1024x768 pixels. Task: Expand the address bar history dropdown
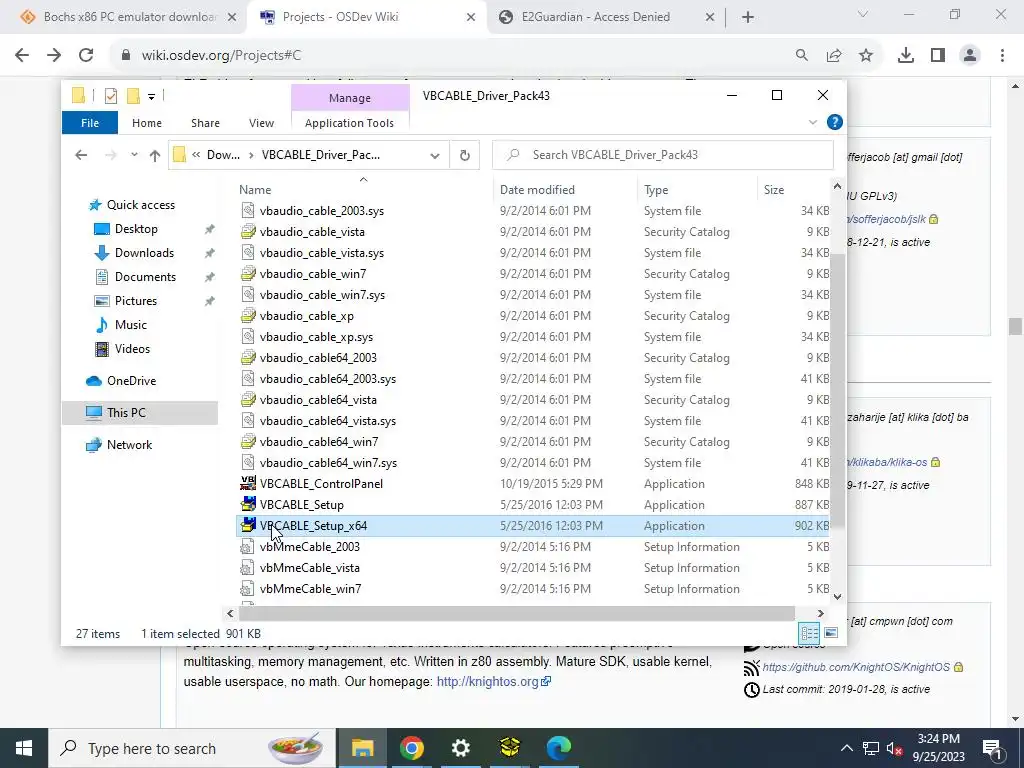pyautogui.click(x=434, y=155)
